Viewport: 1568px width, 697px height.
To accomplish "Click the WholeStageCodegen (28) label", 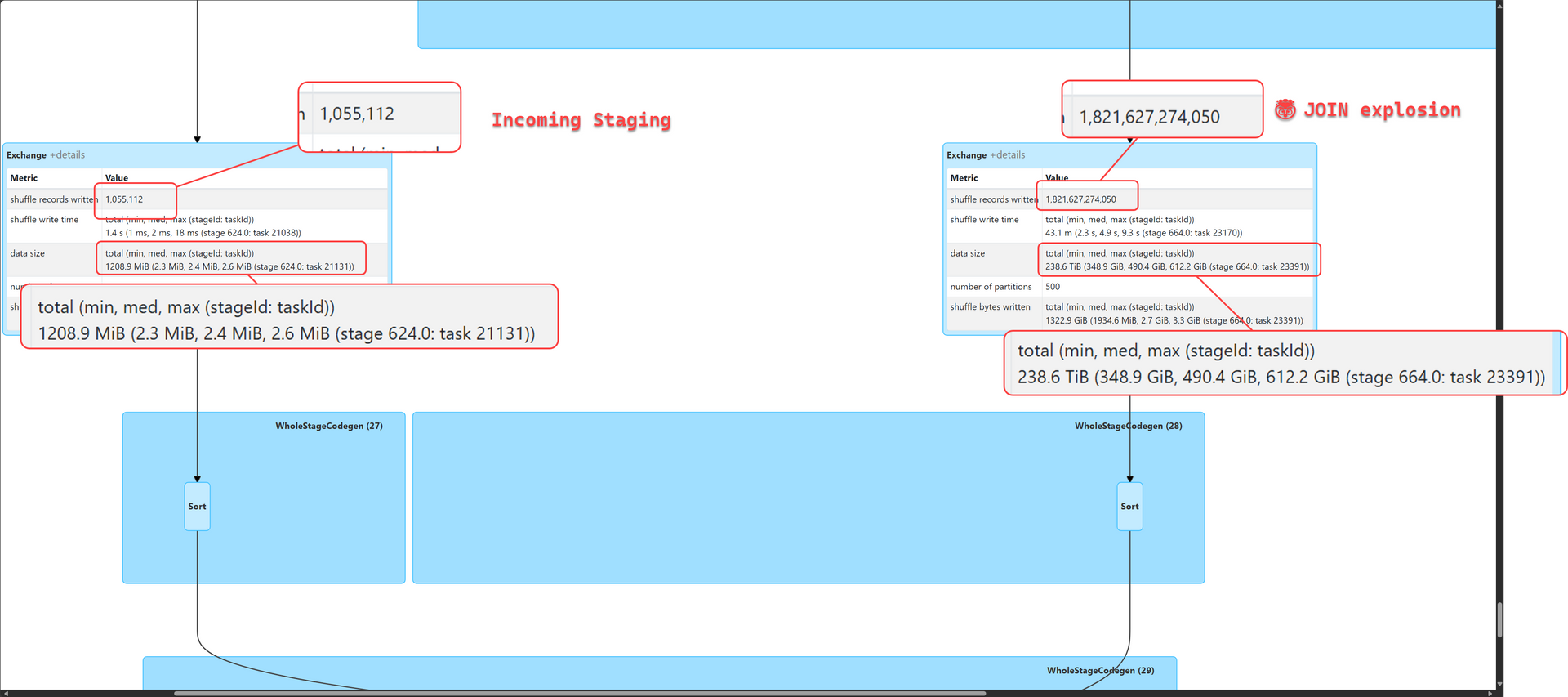I will tap(1128, 426).
